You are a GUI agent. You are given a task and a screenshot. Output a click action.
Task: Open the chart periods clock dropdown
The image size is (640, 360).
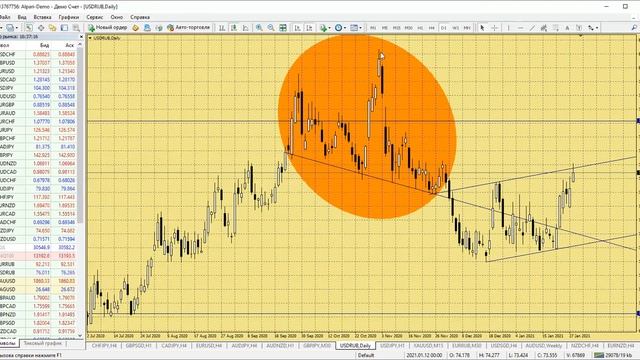click(x=340, y=28)
